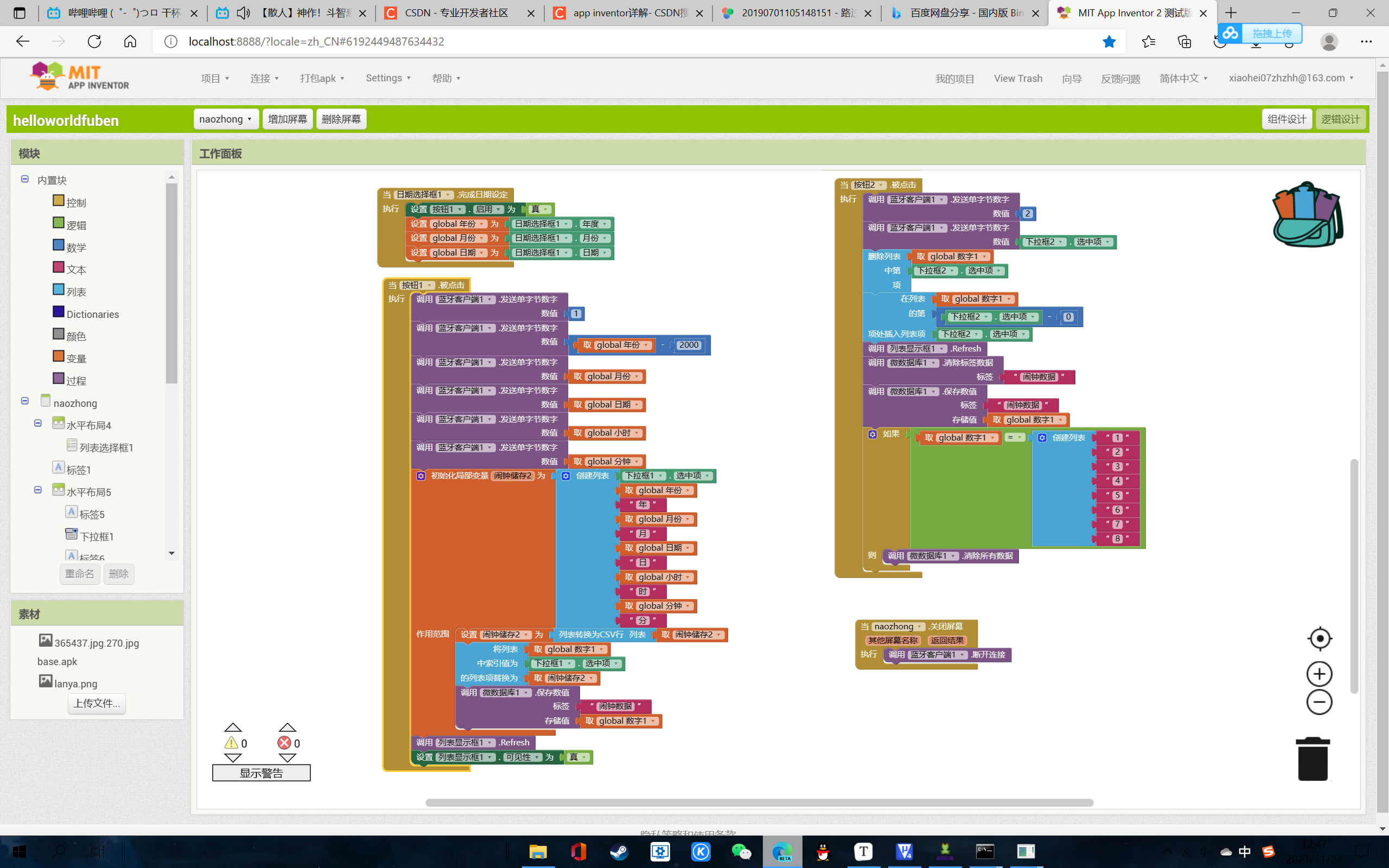
Task: Click the 删除屏幕 button
Action: [x=341, y=119]
